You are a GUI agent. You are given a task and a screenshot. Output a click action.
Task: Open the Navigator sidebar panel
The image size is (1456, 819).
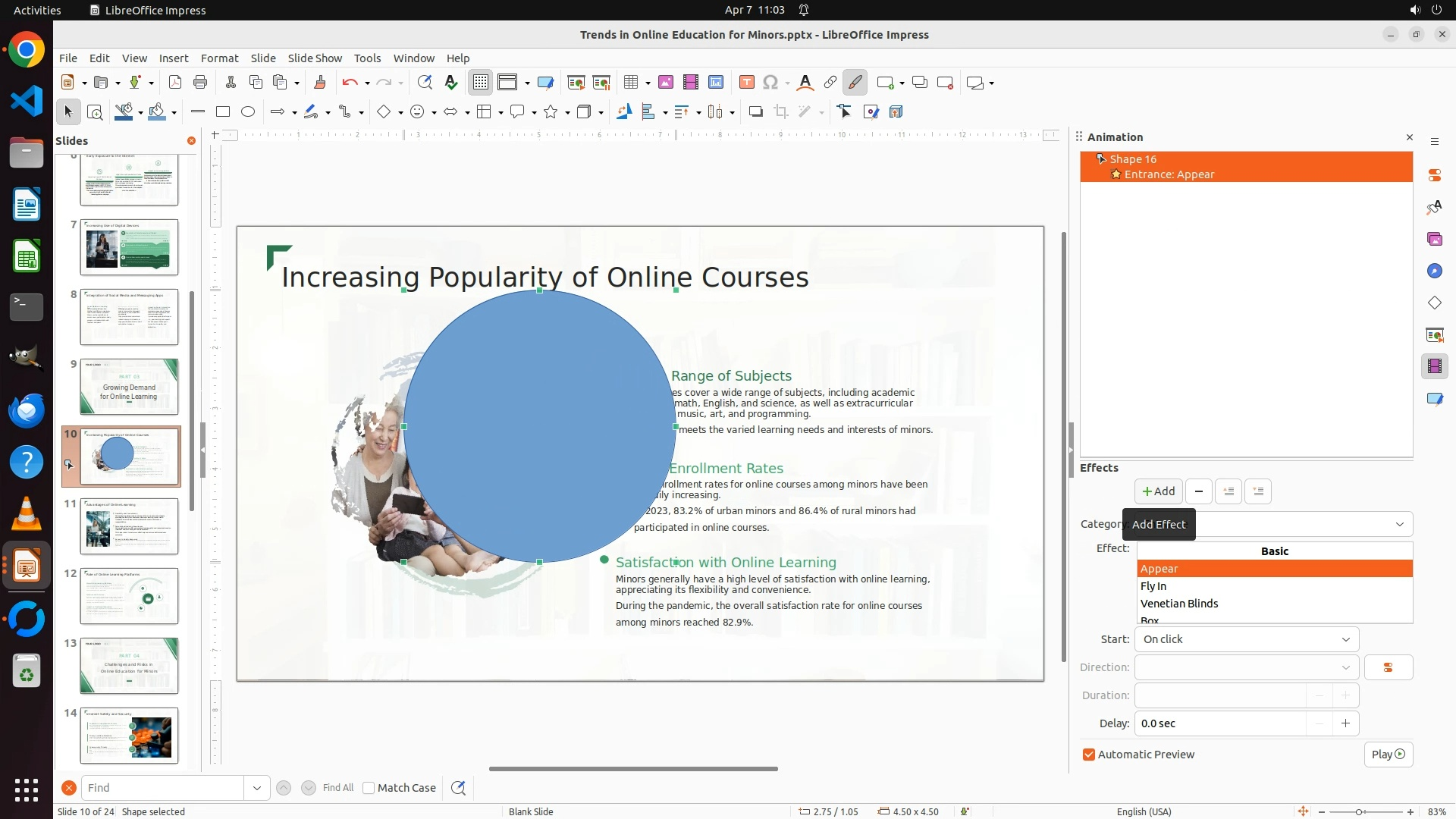click(x=1434, y=271)
